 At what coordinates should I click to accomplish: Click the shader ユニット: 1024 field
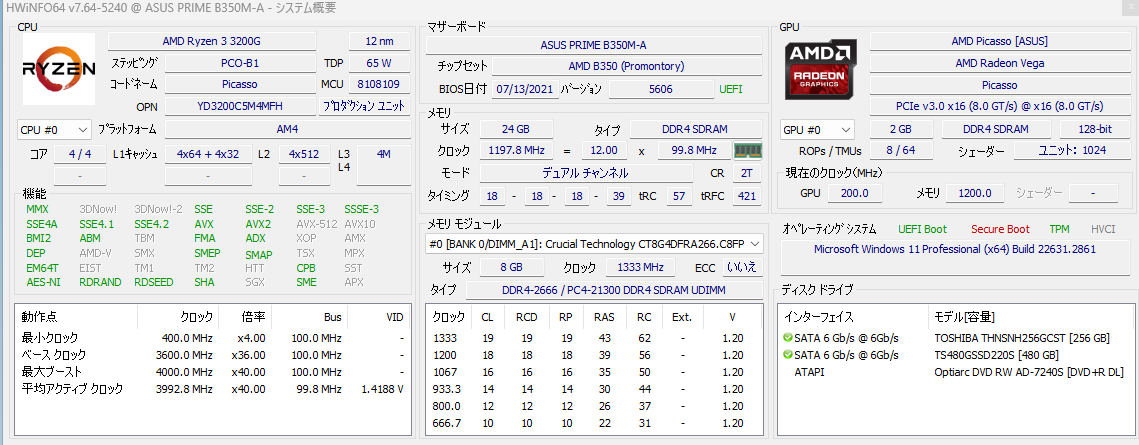pos(1072,151)
